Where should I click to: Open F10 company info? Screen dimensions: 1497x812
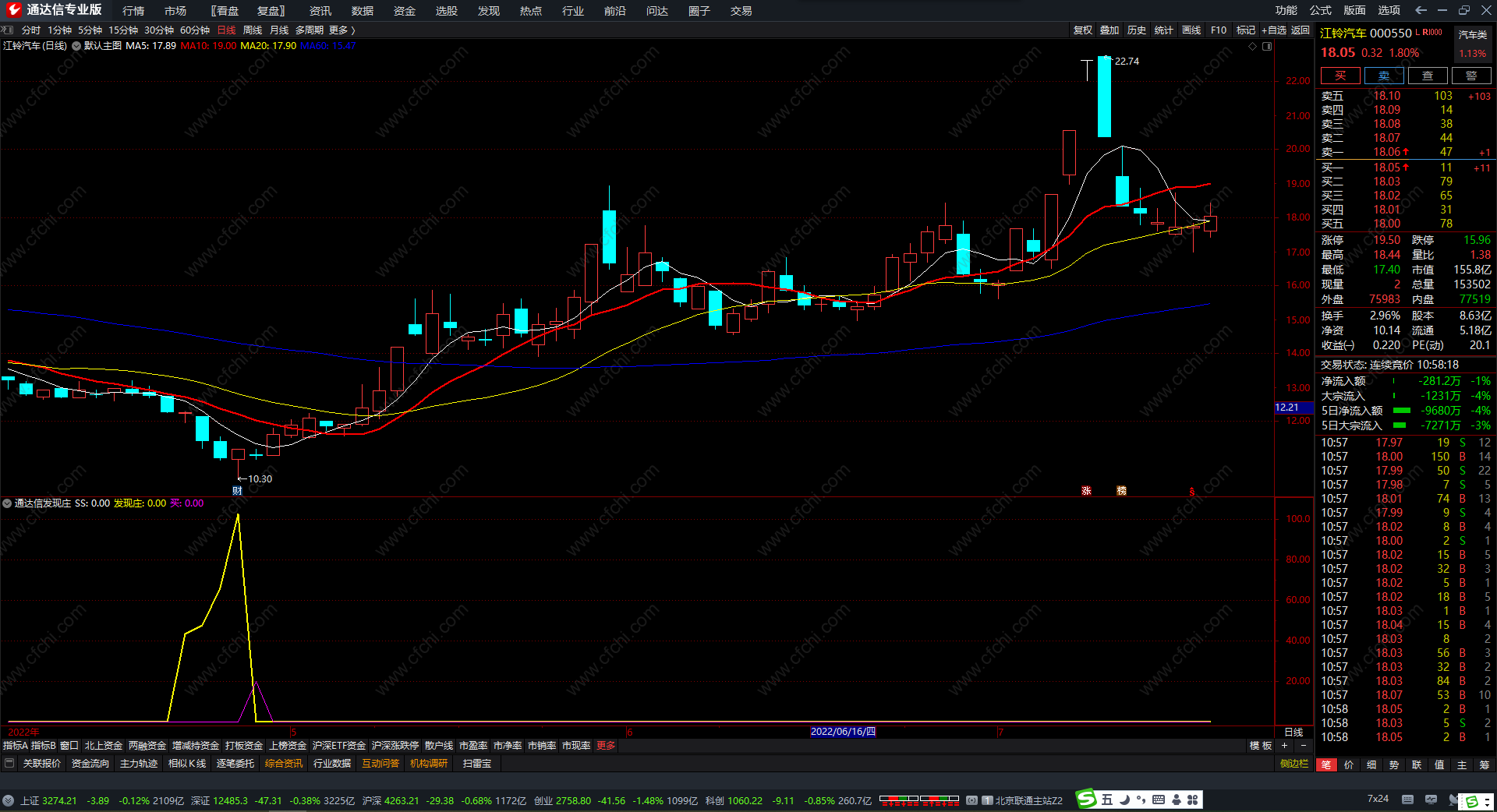click(1219, 30)
